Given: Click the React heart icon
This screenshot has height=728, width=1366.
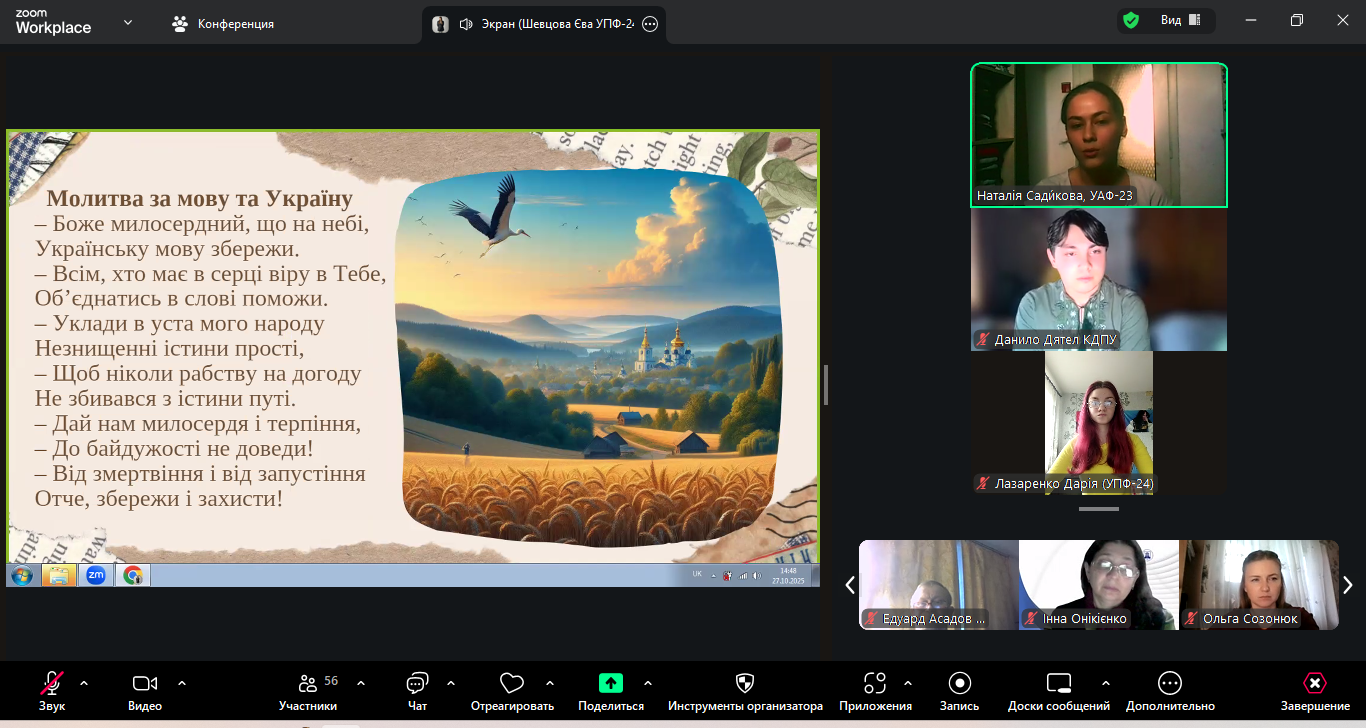Looking at the screenshot, I should 512,684.
